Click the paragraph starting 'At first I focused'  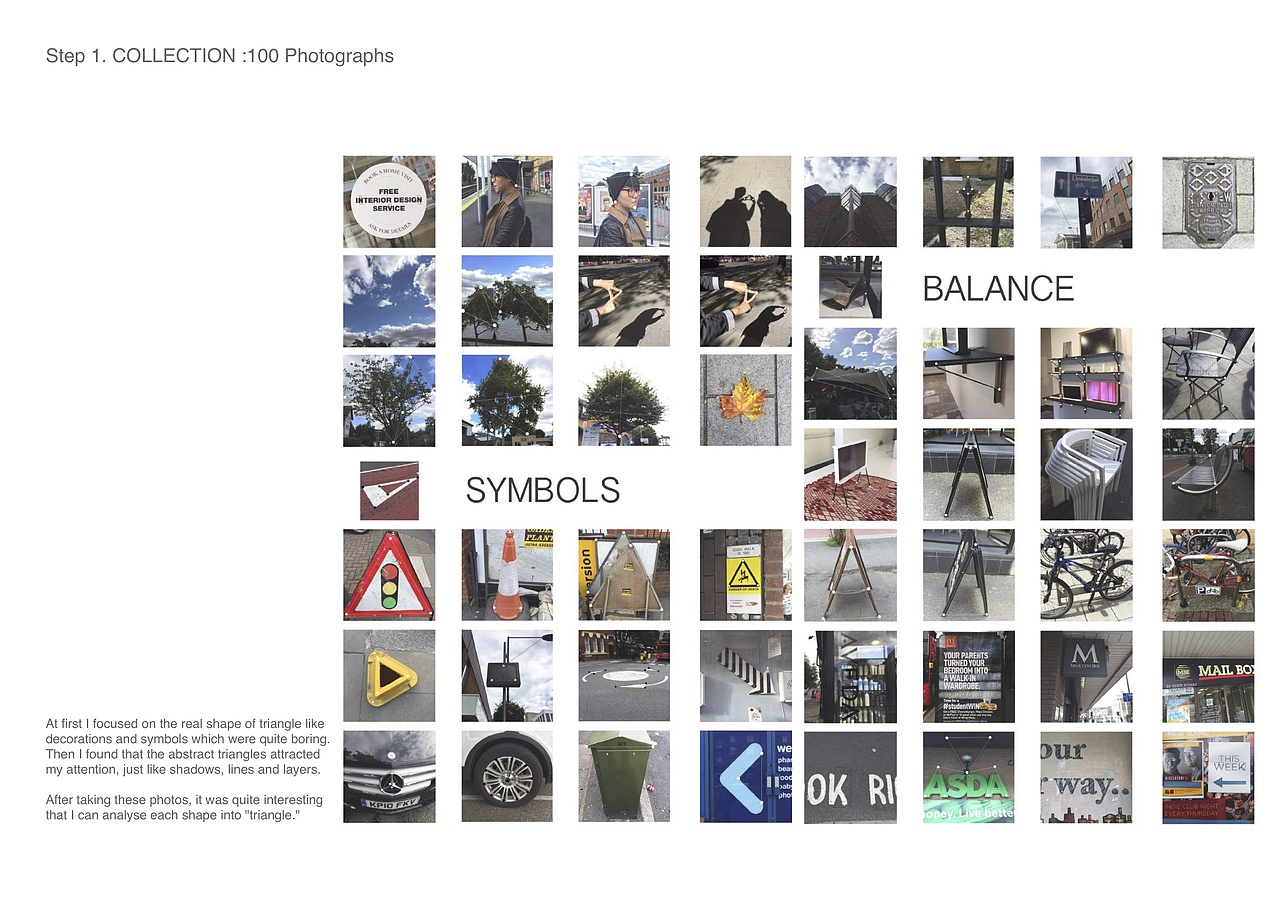tap(187, 747)
